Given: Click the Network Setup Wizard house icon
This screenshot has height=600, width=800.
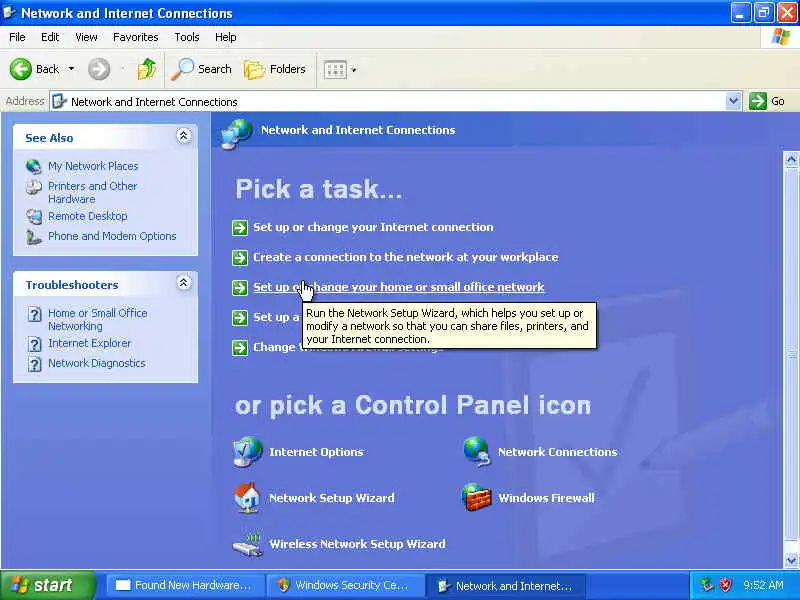Looking at the screenshot, I should pyautogui.click(x=247, y=497).
